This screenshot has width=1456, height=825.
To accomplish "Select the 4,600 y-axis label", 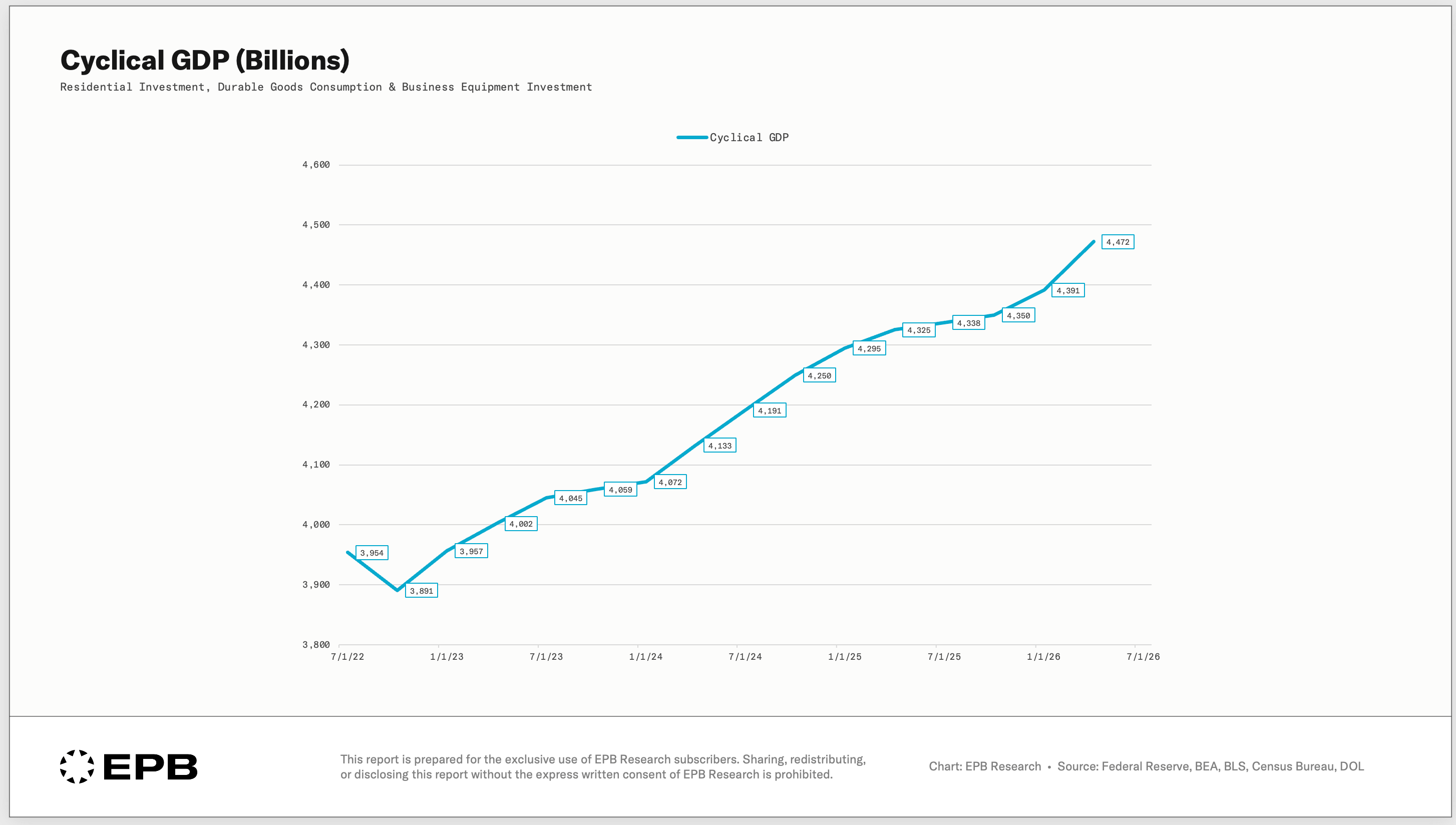I will coord(315,165).
